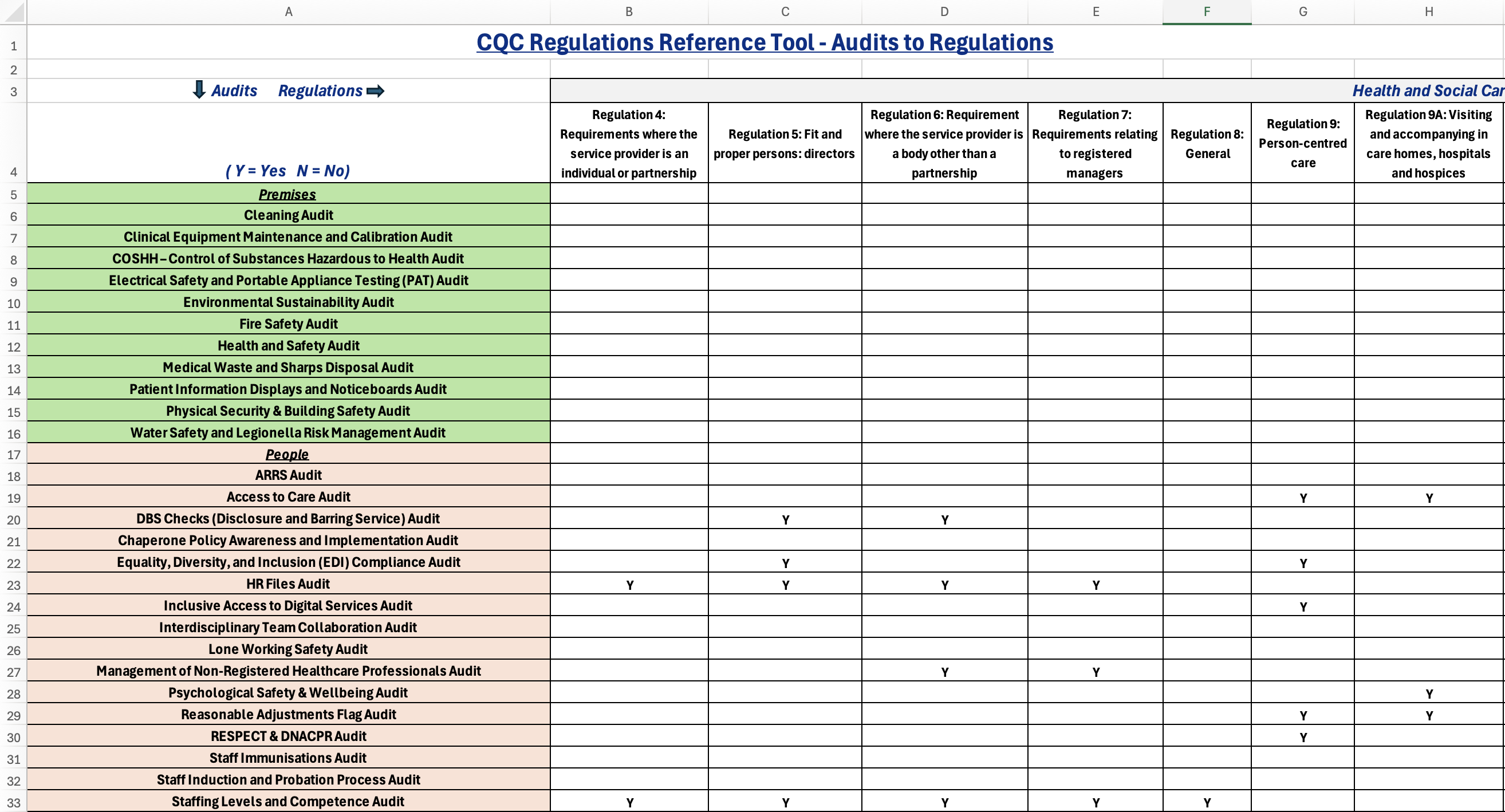The height and width of the screenshot is (812, 1505).
Task: Select the Regulation 8: General header cell
Action: coord(1207,144)
